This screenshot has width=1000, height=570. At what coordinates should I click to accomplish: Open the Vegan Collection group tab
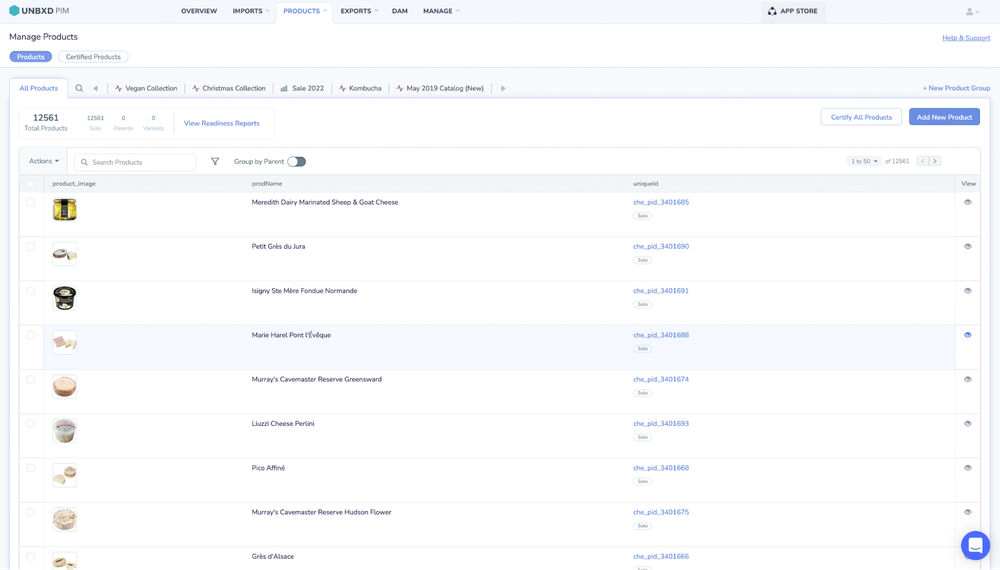146,88
